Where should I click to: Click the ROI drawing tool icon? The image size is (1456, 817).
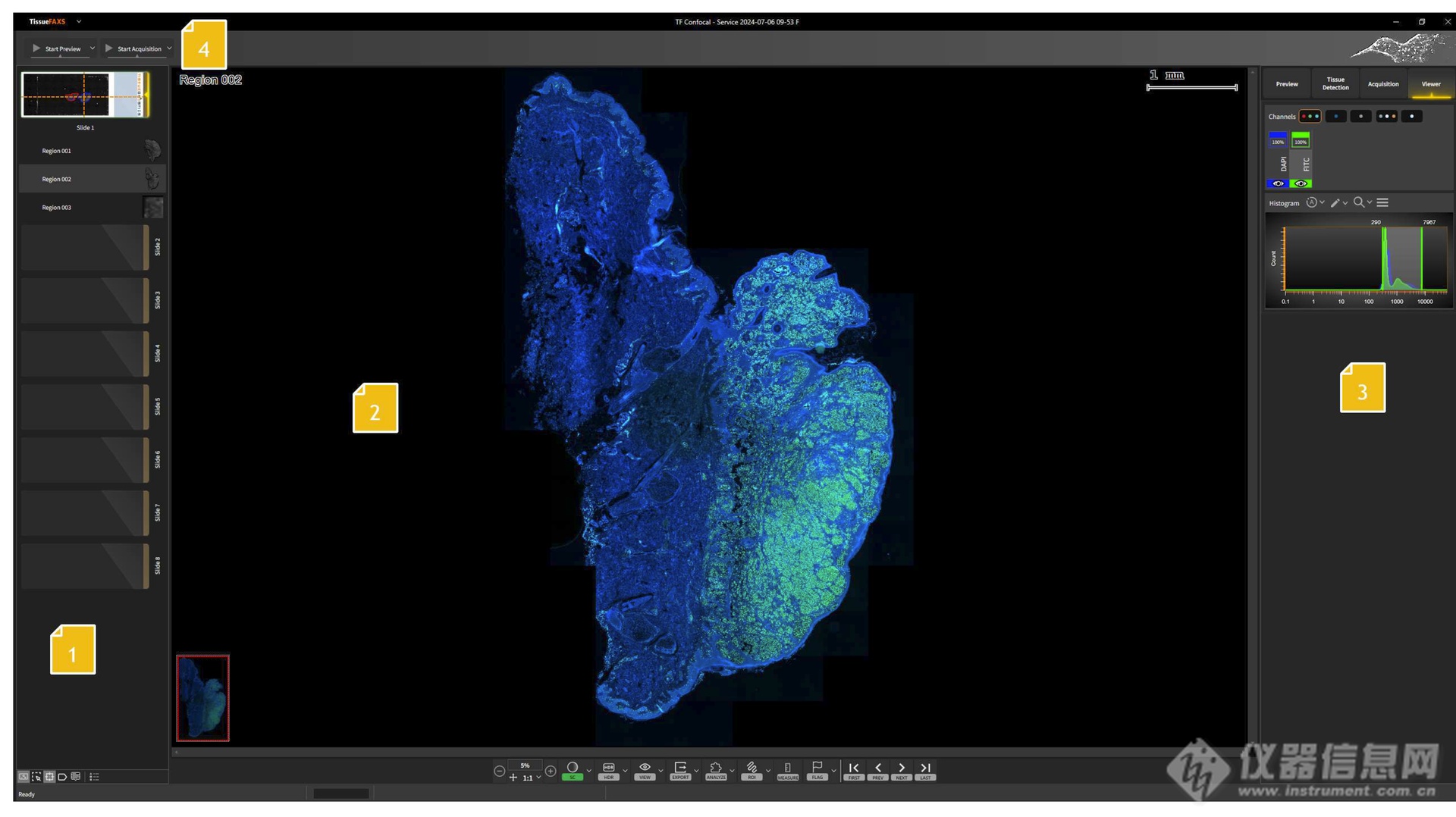[x=752, y=771]
